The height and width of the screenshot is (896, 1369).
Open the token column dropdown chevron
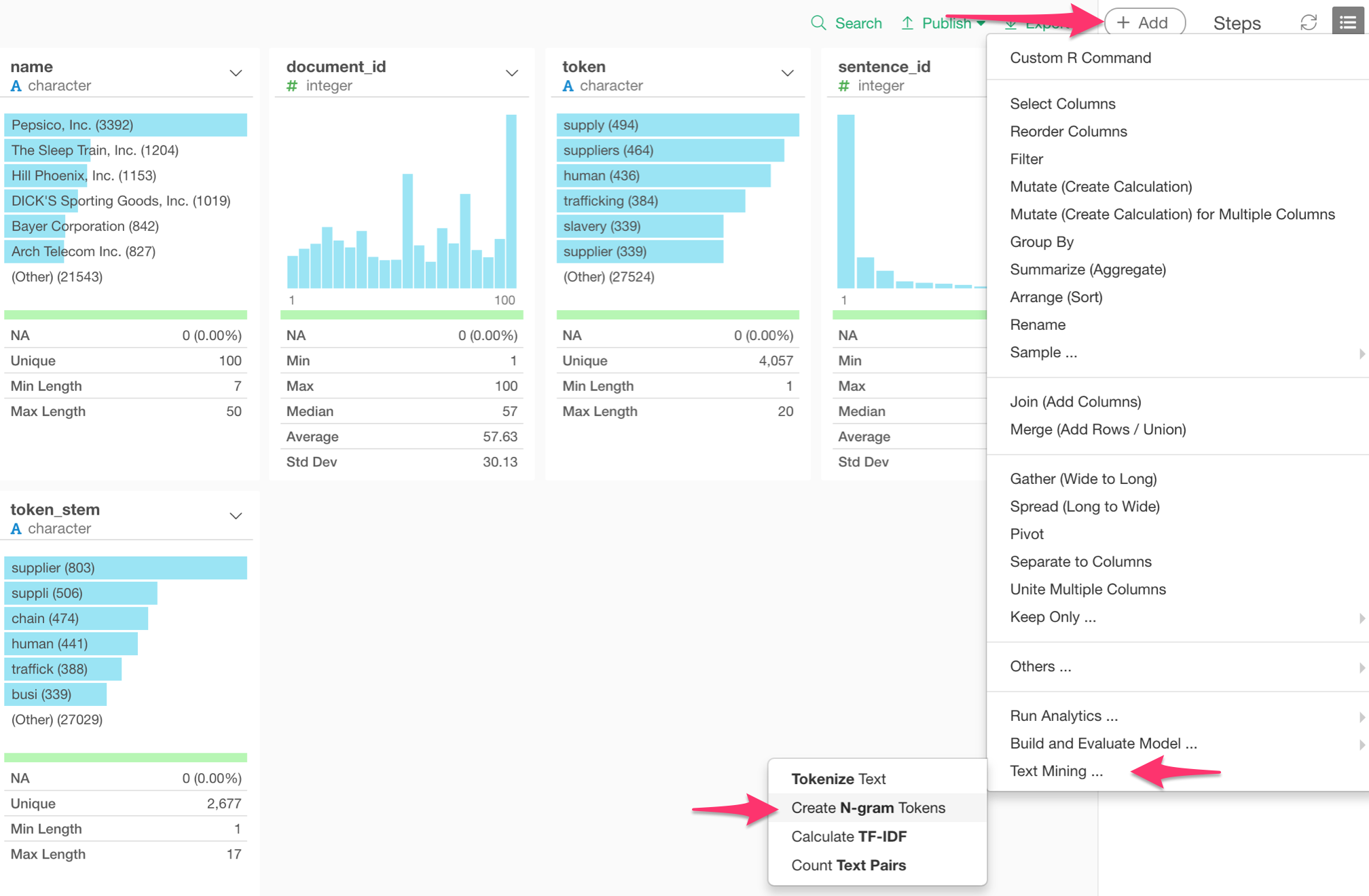click(787, 73)
